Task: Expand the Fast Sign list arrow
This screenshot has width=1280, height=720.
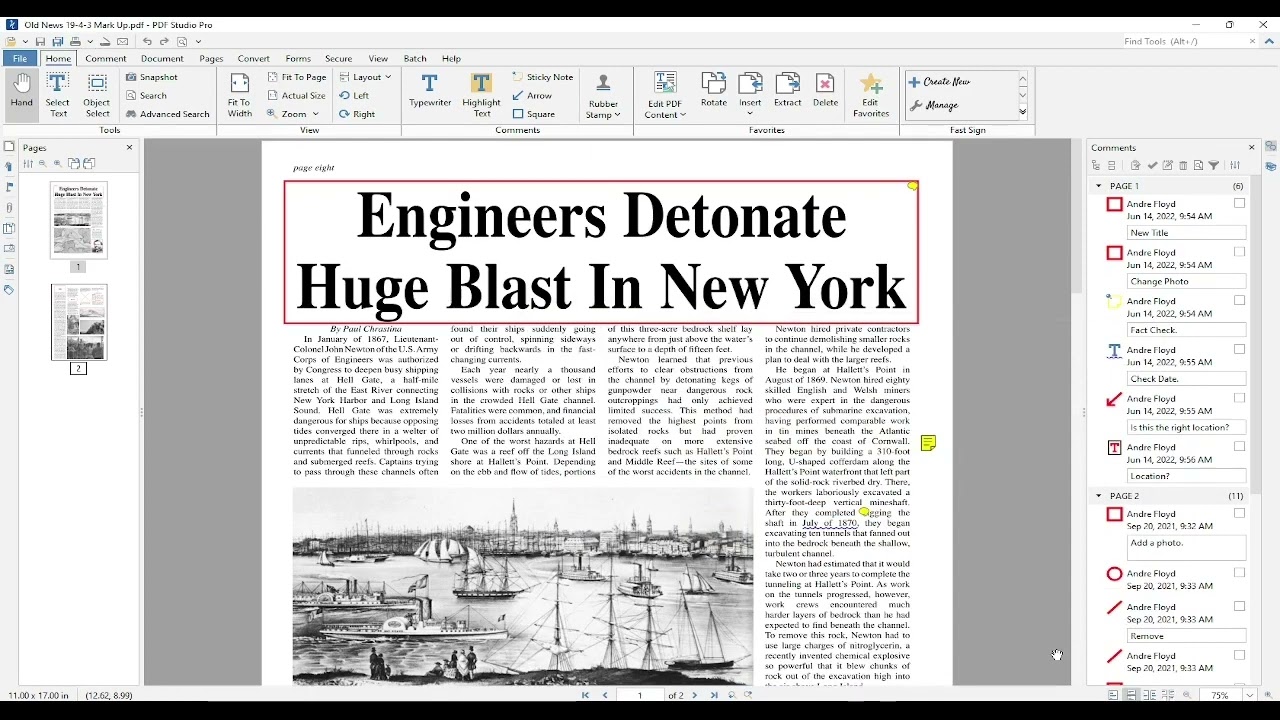Action: [1023, 112]
